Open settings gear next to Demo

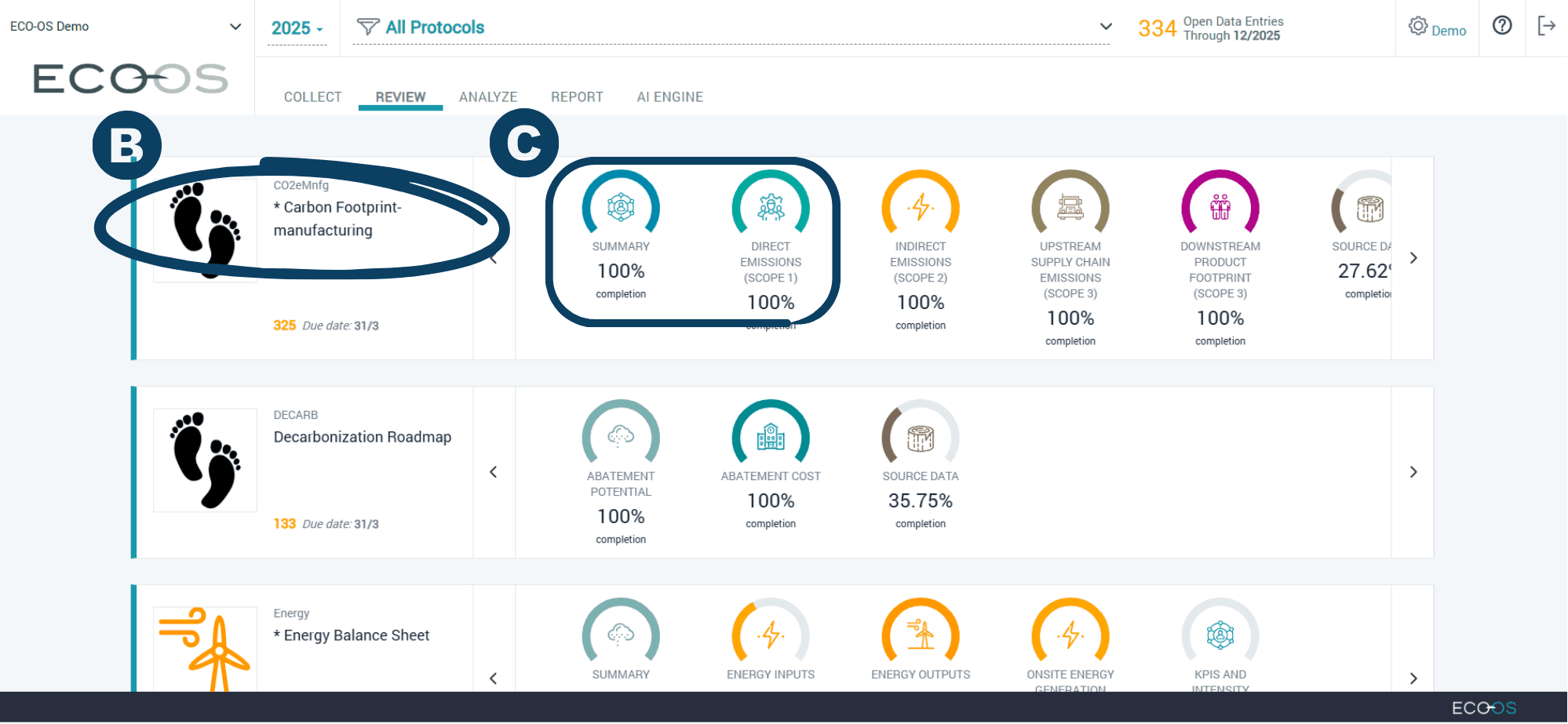click(1417, 26)
